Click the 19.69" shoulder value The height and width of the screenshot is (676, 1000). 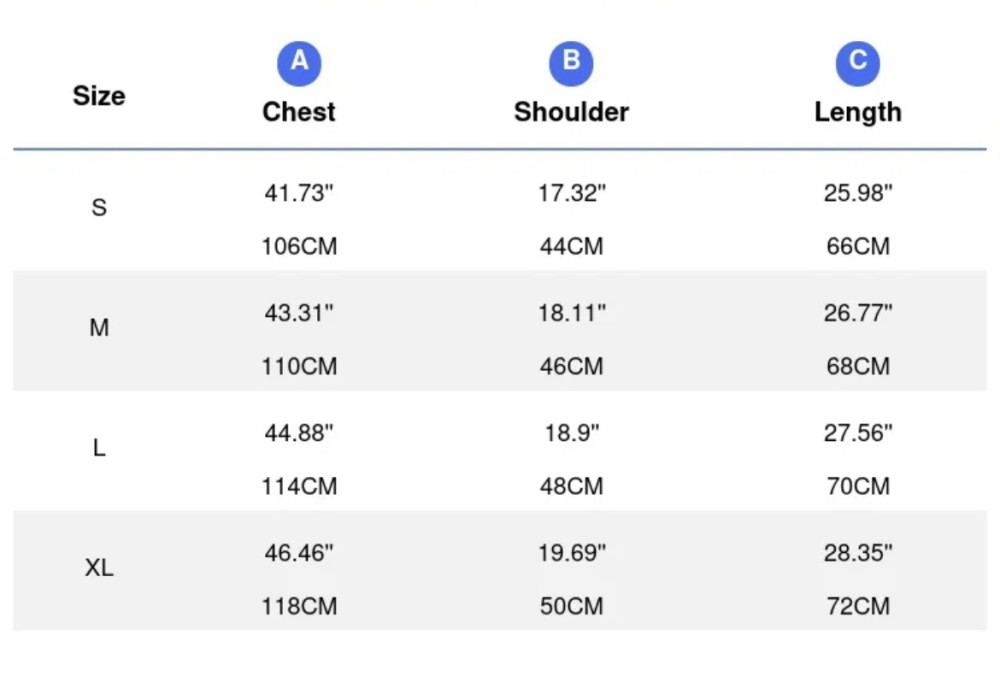[x=571, y=553]
